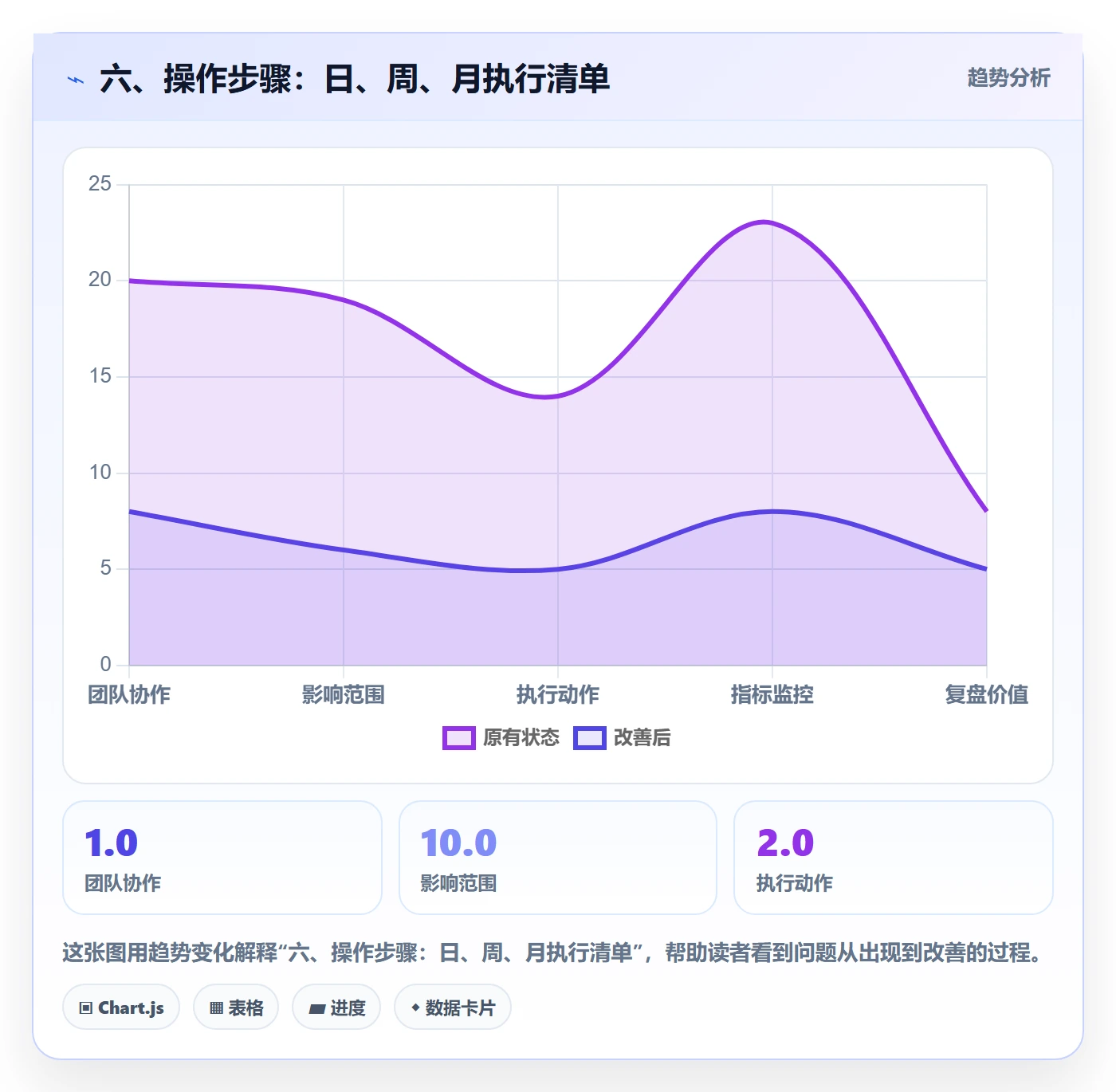
Task: Click the 15 y-axis value
Action: click(100, 376)
